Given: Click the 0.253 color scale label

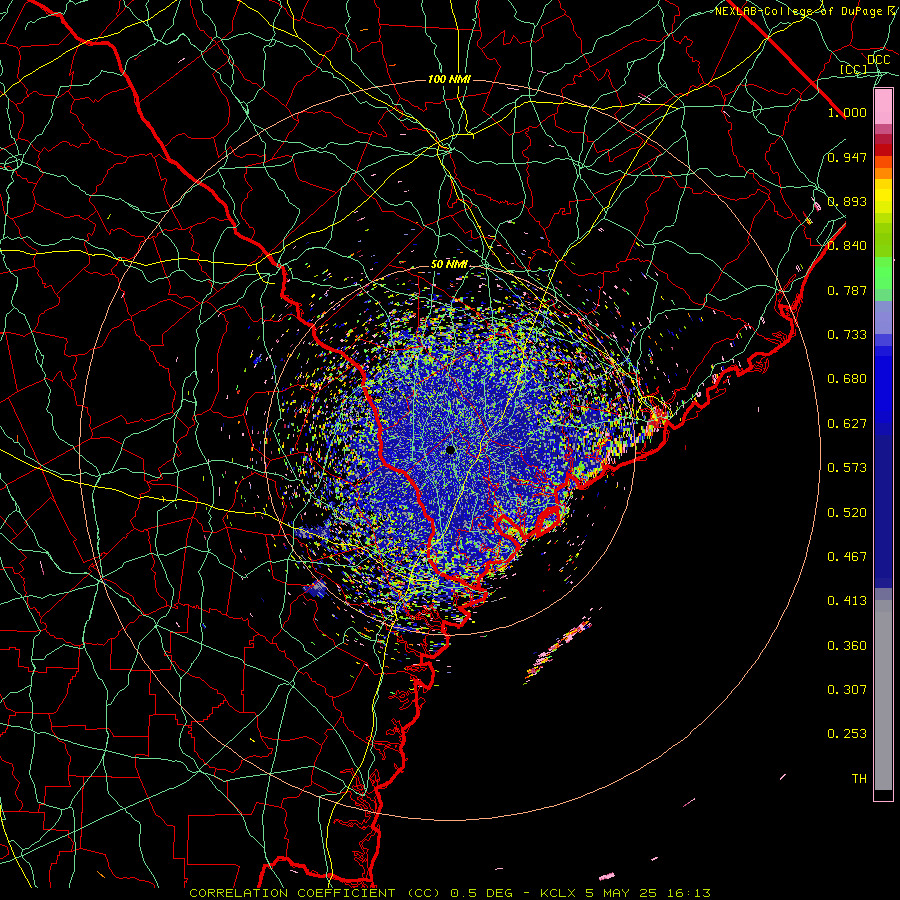Looking at the screenshot, I should point(847,734).
